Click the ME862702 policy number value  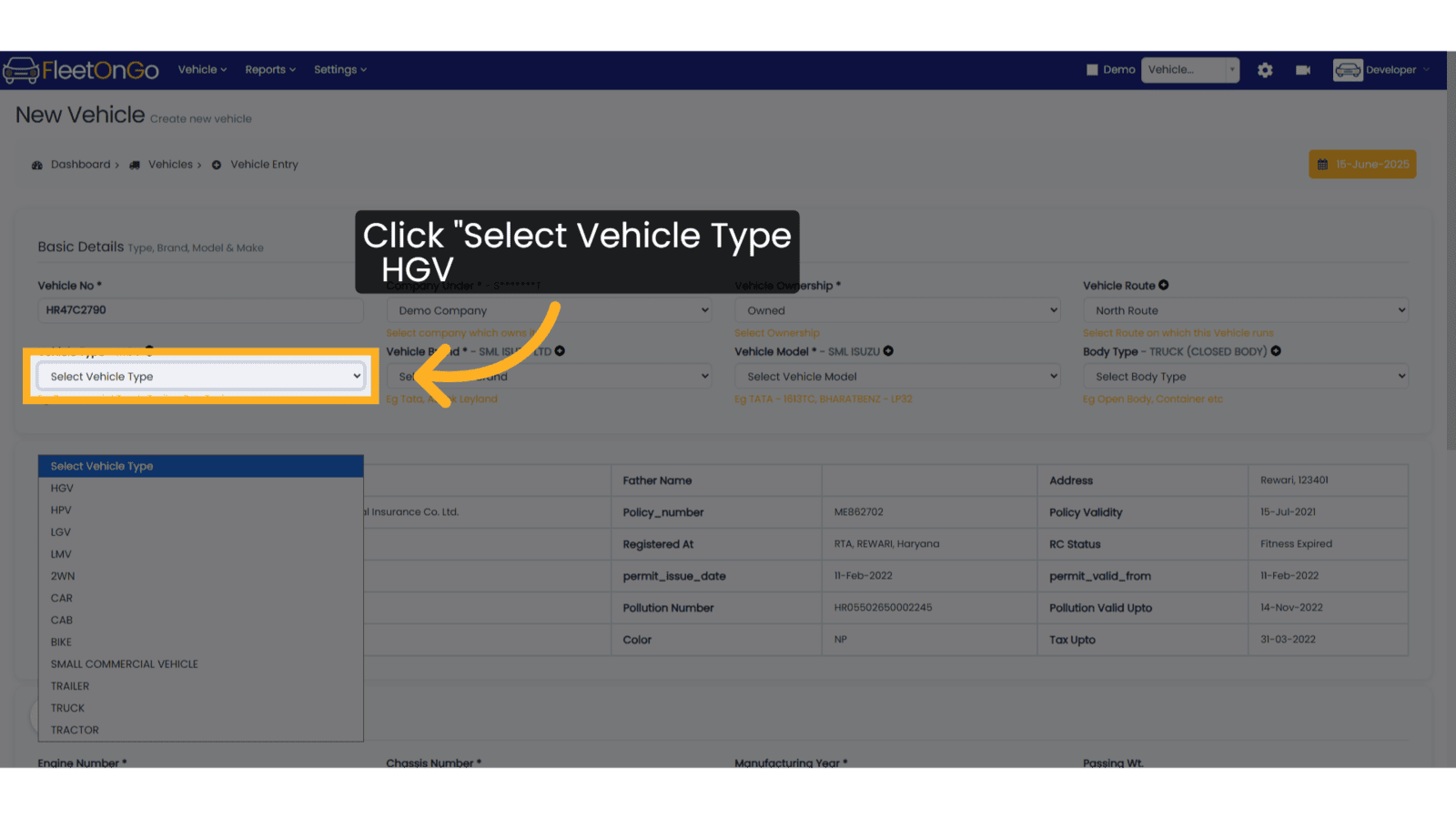(859, 512)
